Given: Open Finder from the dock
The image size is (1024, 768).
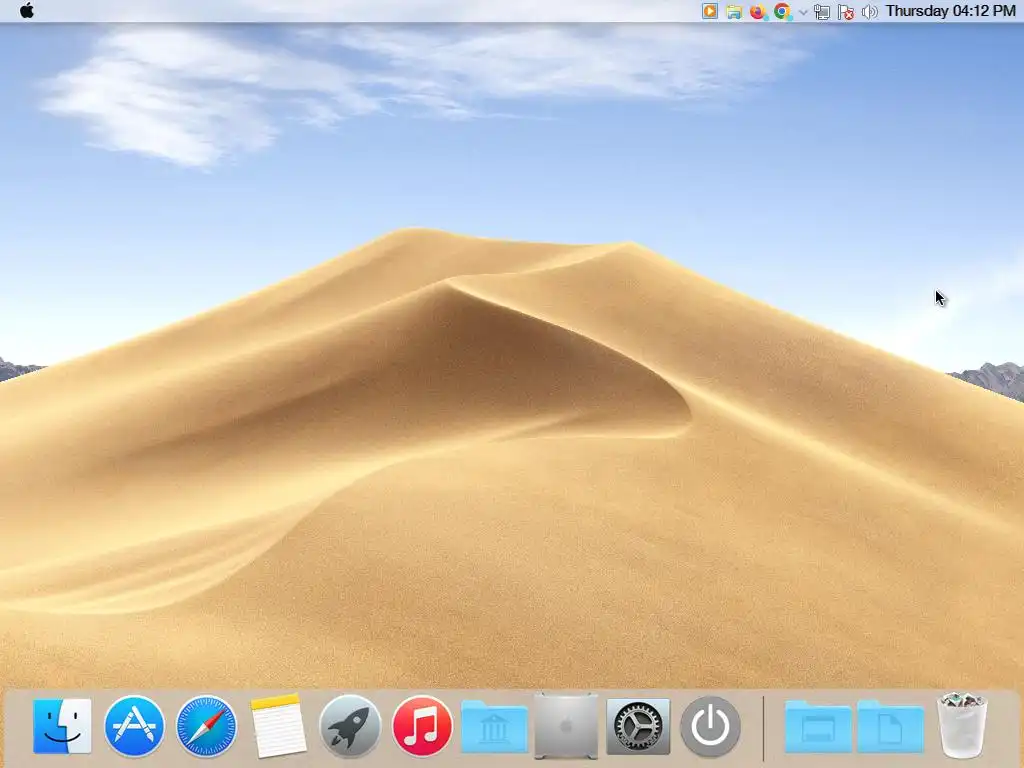Looking at the screenshot, I should (62, 726).
